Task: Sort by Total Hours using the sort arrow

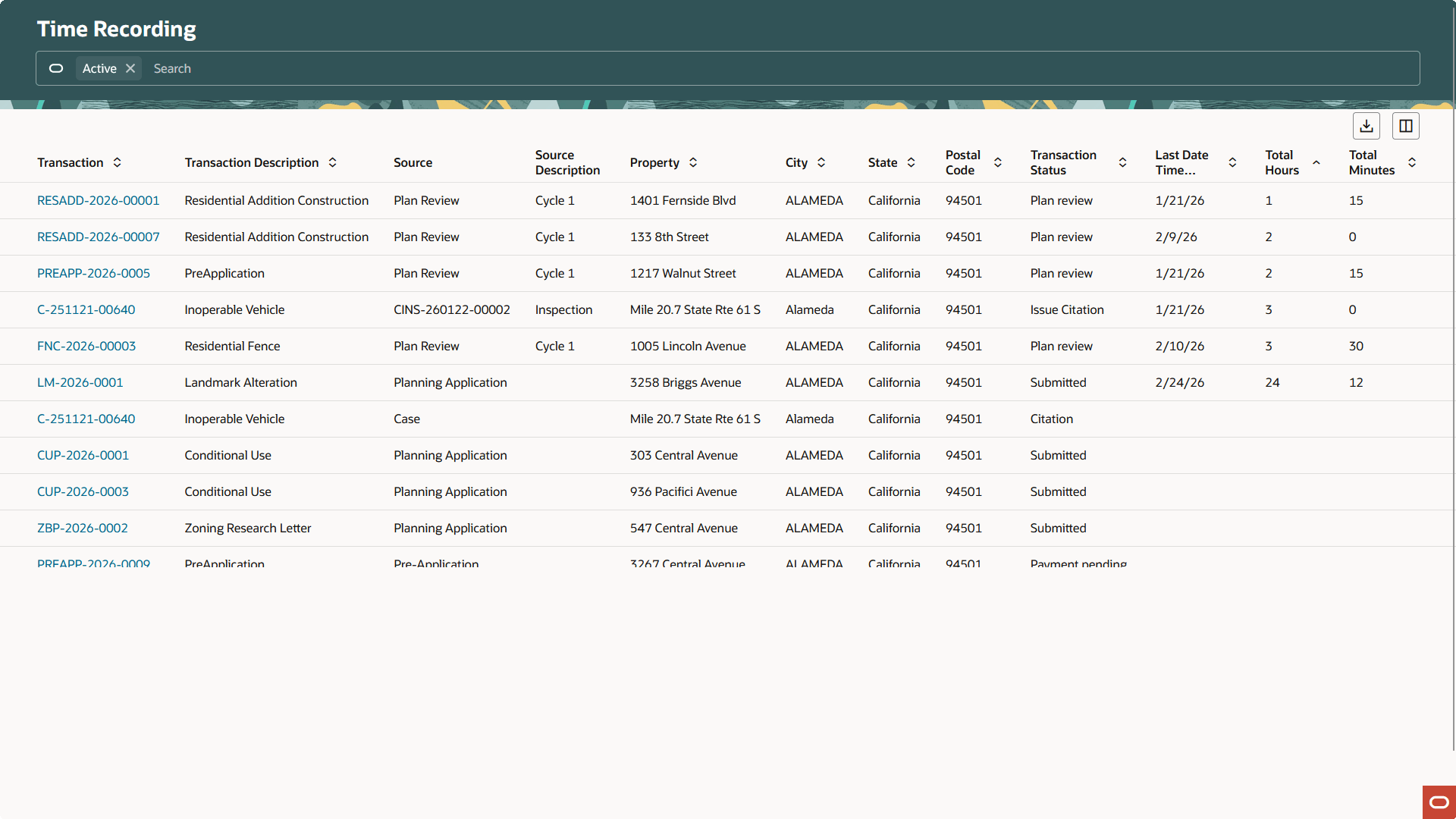Action: [1316, 162]
